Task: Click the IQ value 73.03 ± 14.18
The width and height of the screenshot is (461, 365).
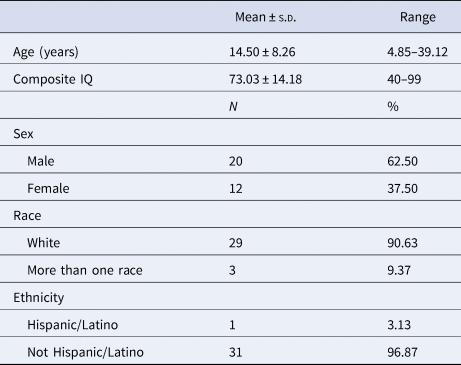Action: 265,79
